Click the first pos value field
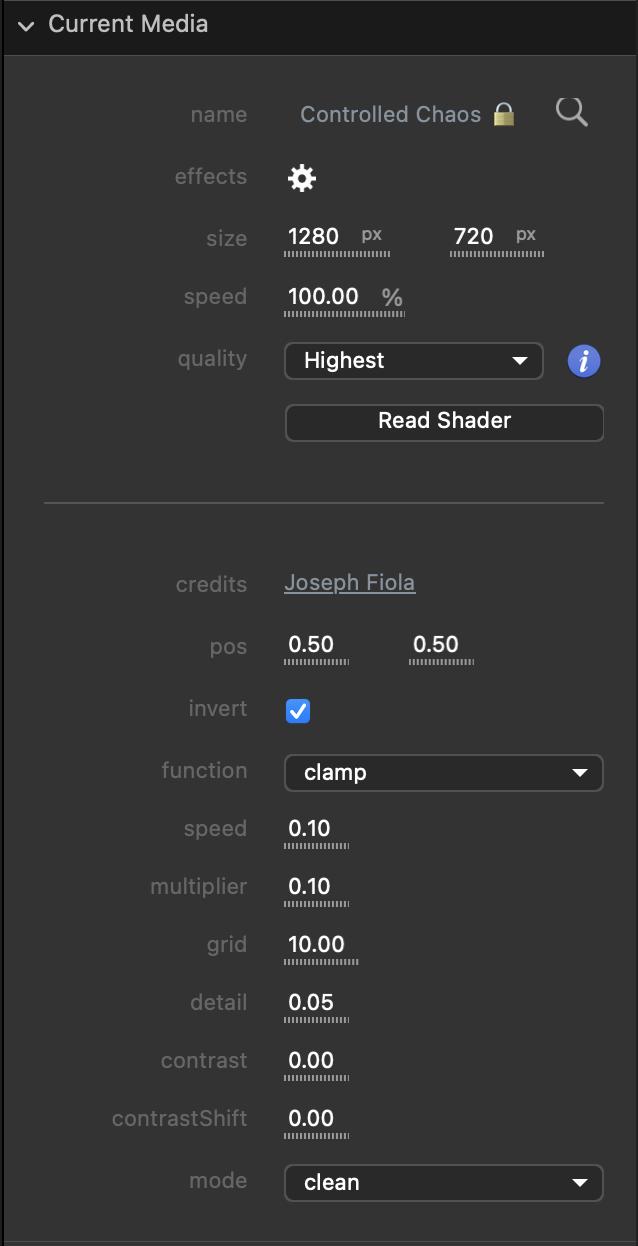The width and height of the screenshot is (638, 1246). [312, 645]
